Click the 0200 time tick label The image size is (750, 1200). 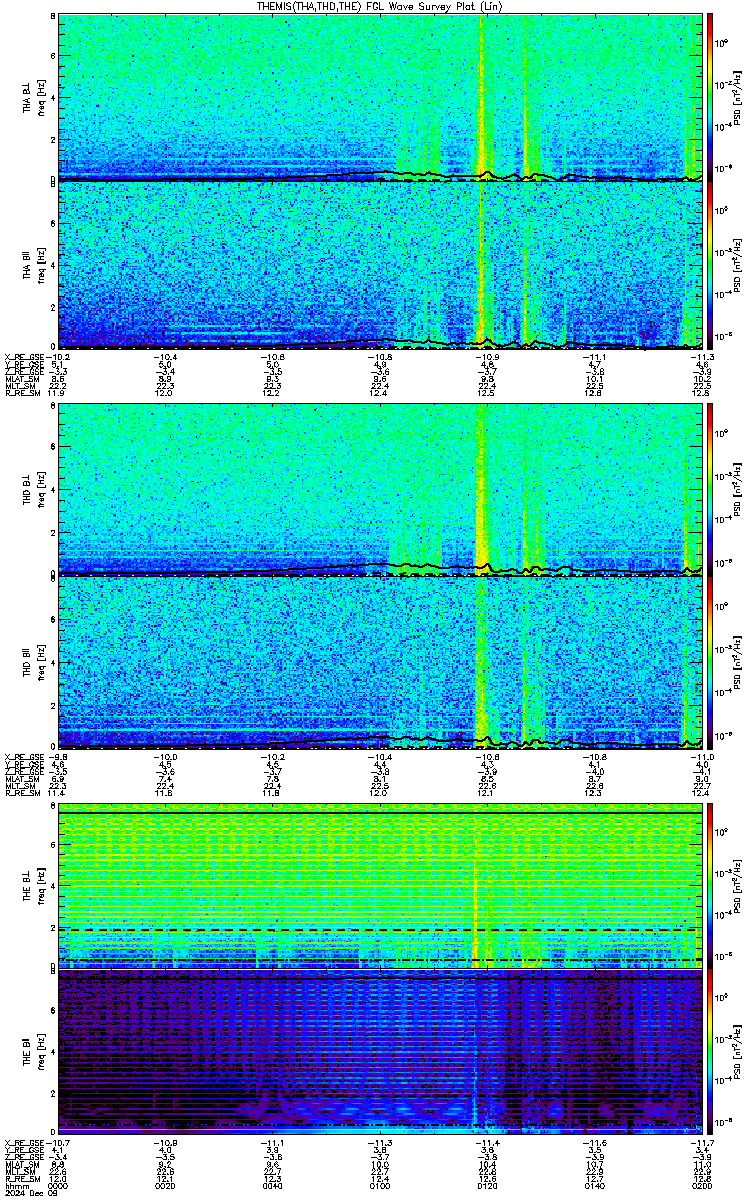[703, 1185]
